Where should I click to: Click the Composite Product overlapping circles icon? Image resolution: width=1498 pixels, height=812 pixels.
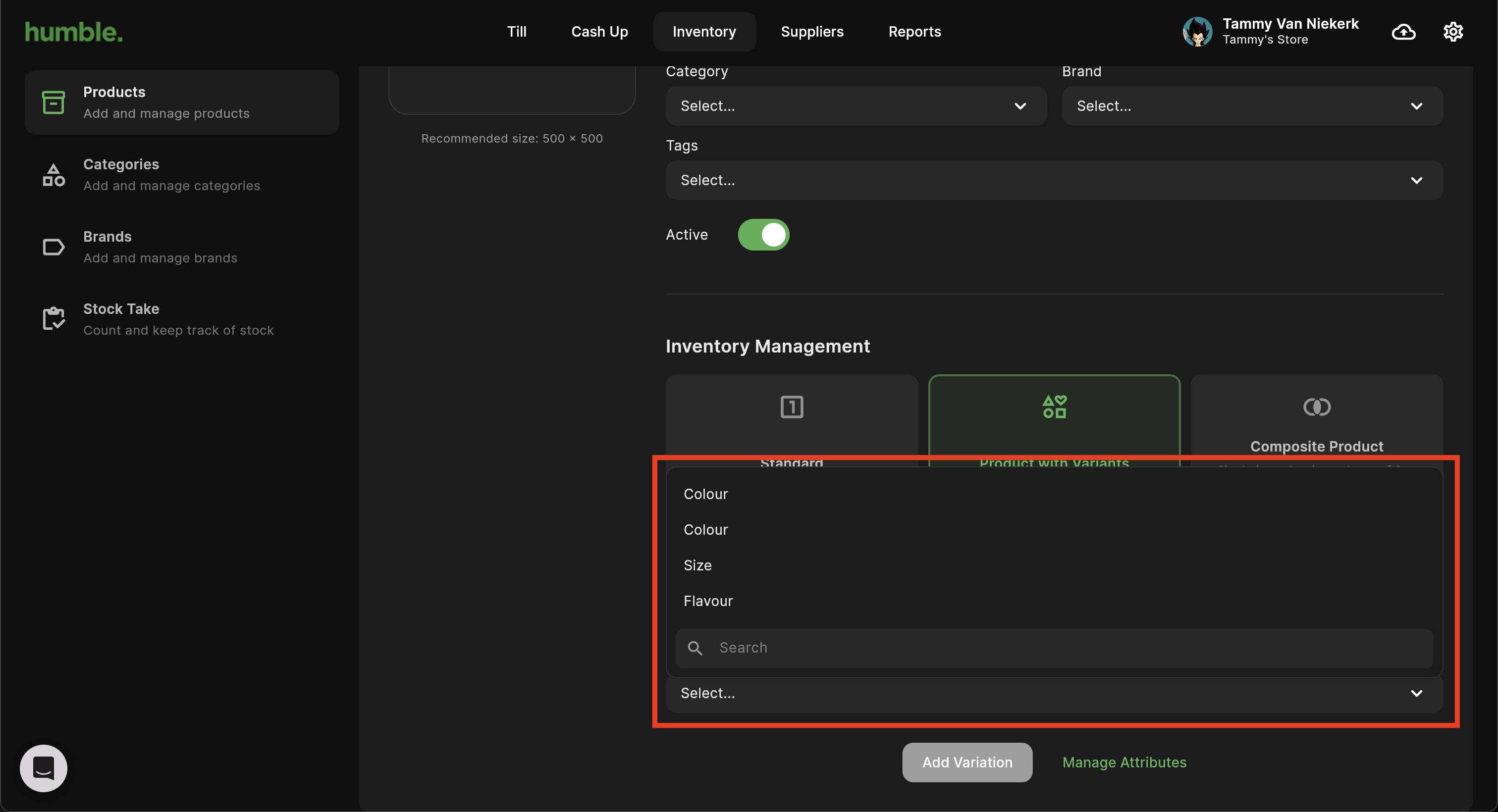coord(1317,406)
